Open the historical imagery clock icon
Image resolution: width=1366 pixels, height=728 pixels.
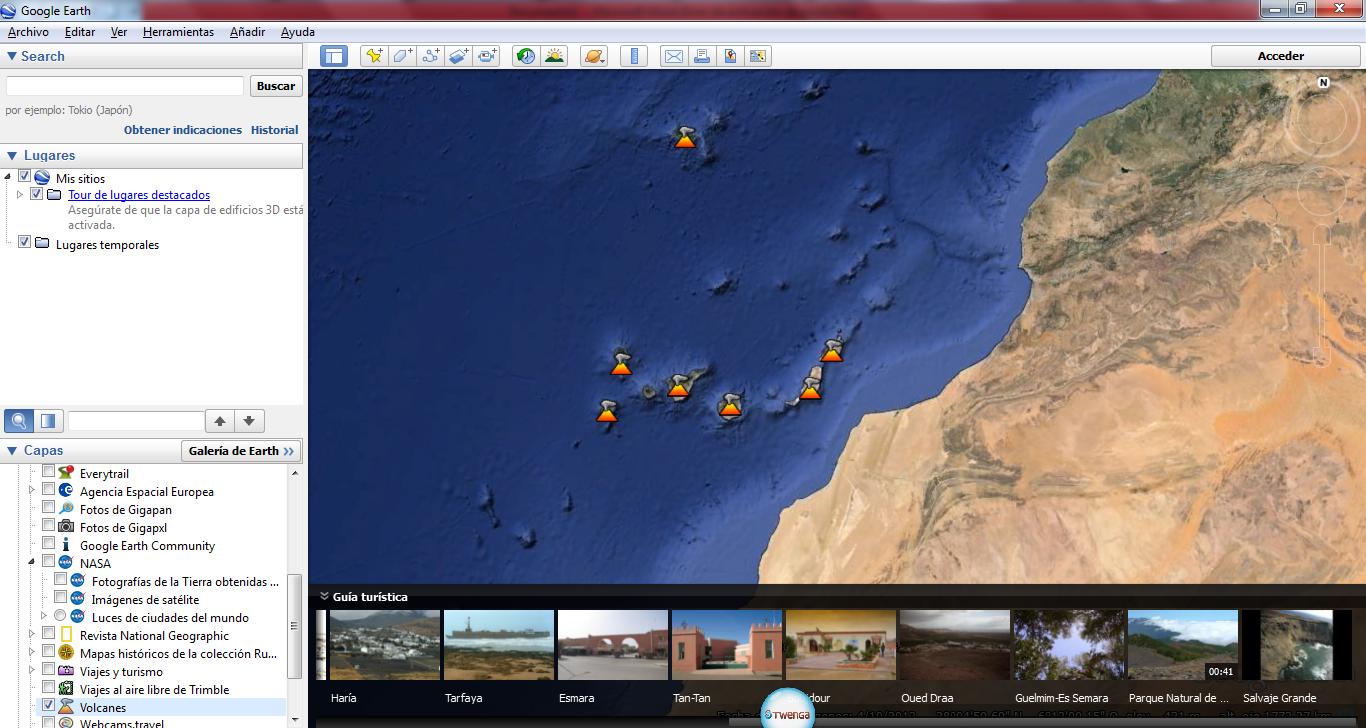click(525, 56)
